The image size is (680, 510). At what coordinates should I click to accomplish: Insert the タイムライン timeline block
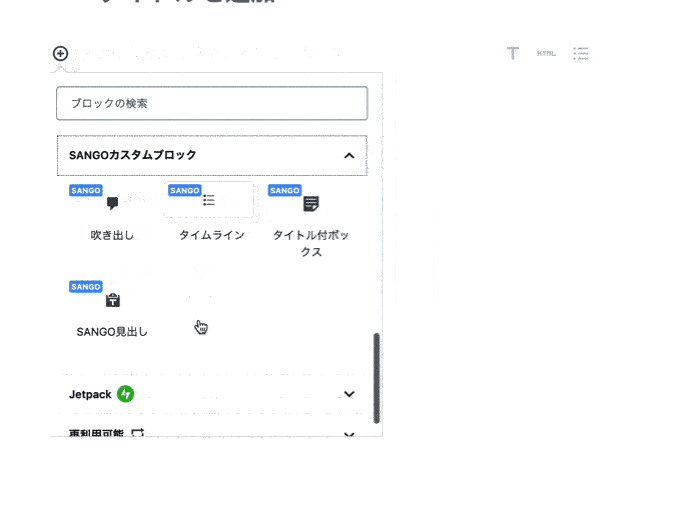(x=212, y=213)
